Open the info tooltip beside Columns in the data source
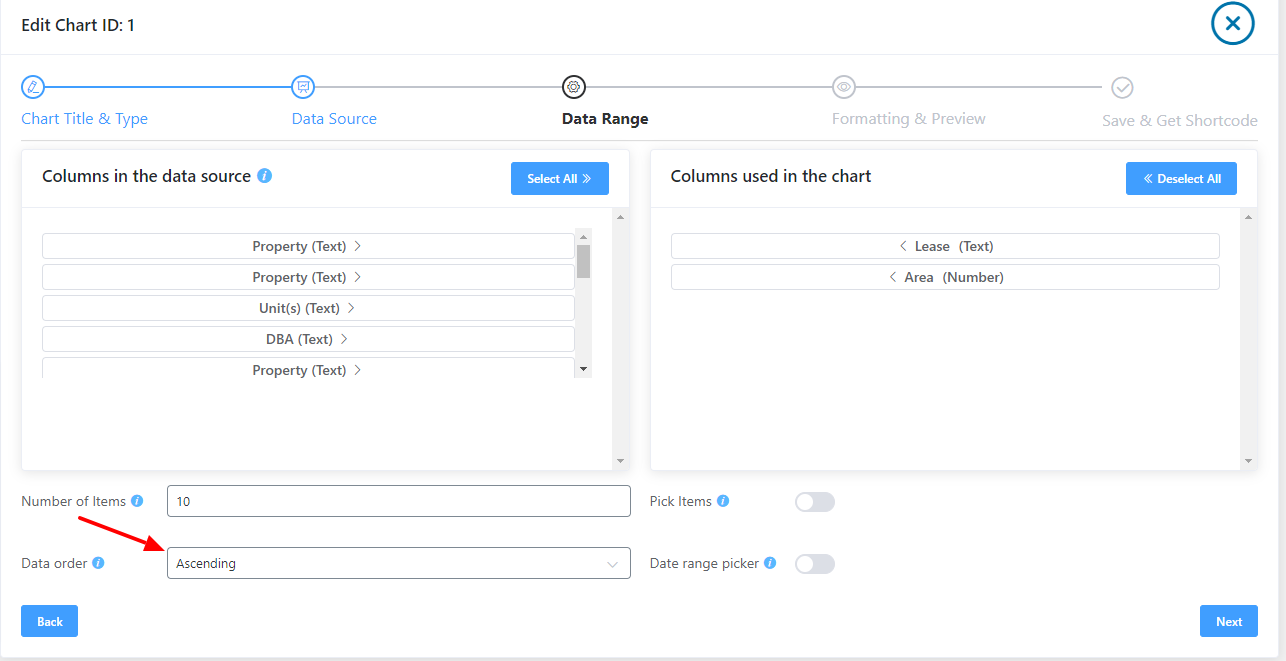 click(264, 175)
